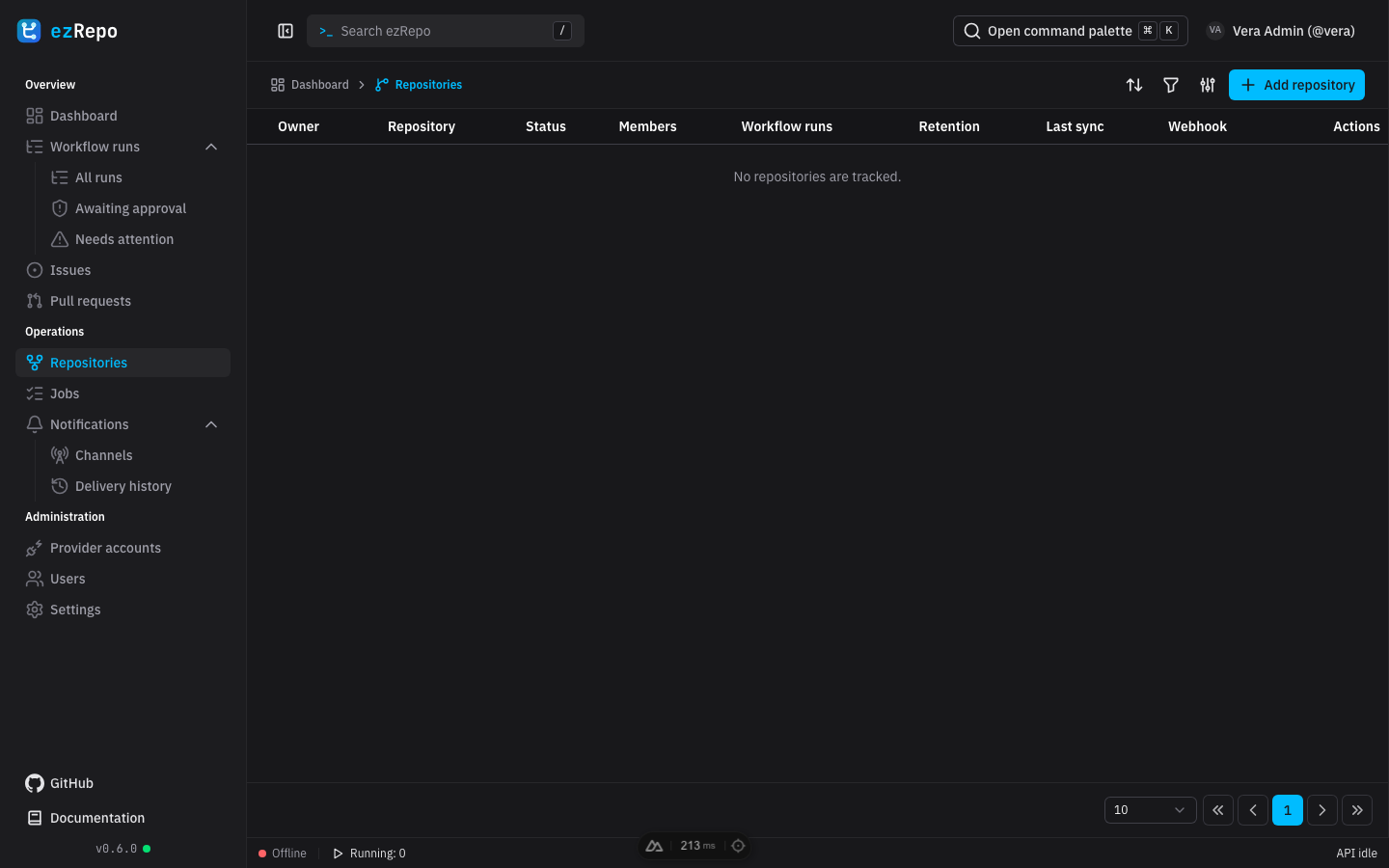The height and width of the screenshot is (868, 1389).
Task: Open GitHub link in sidebar
Action: (x=60, y=783)
